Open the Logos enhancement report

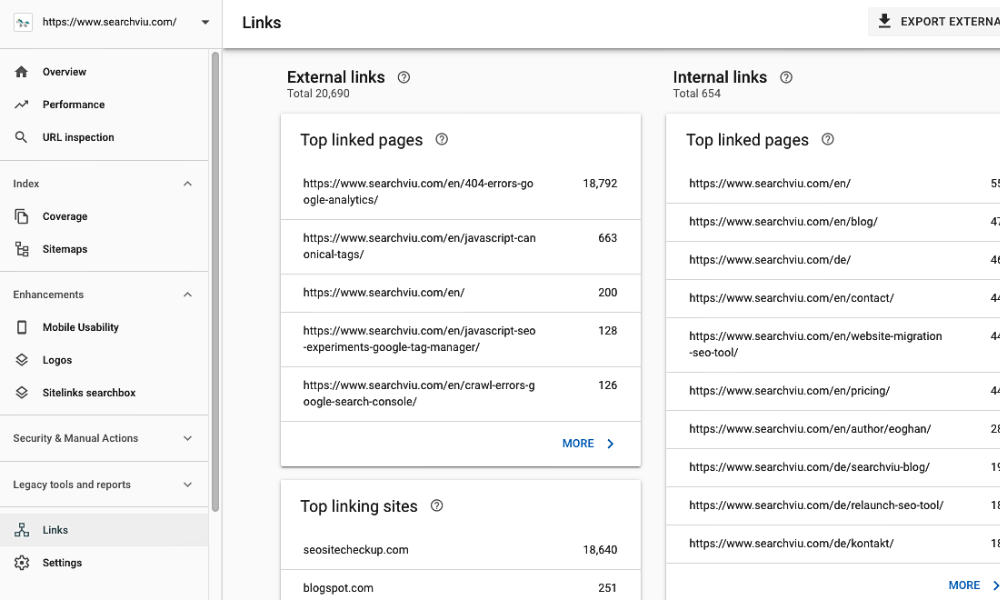coord(104,360)
